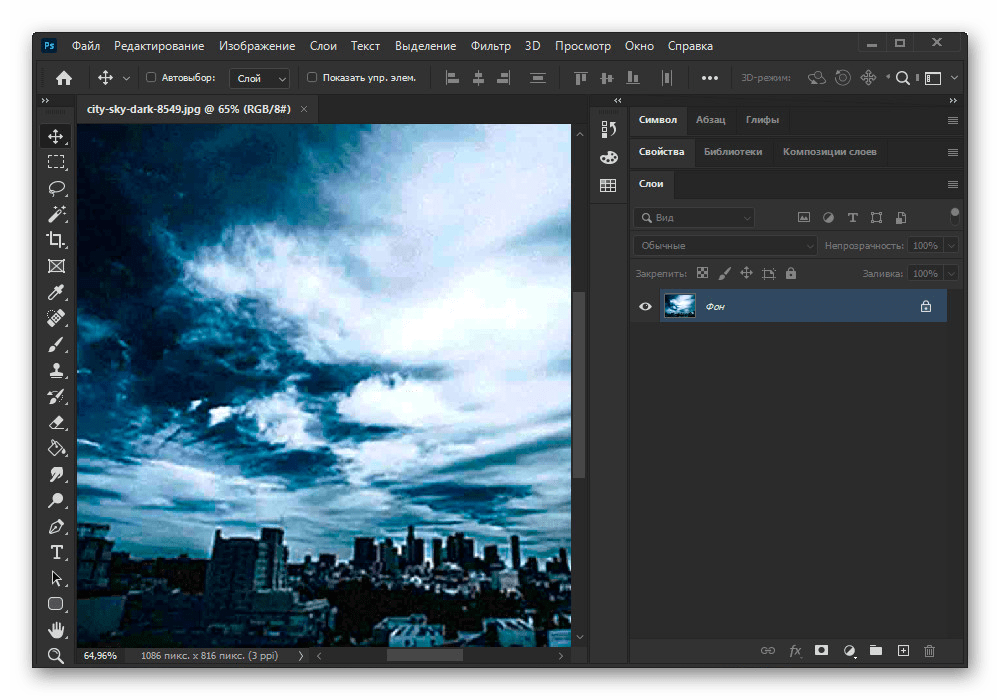1000x700 pixels.
Task: Align left edges in options bar
Action: [x=452, y=78]
